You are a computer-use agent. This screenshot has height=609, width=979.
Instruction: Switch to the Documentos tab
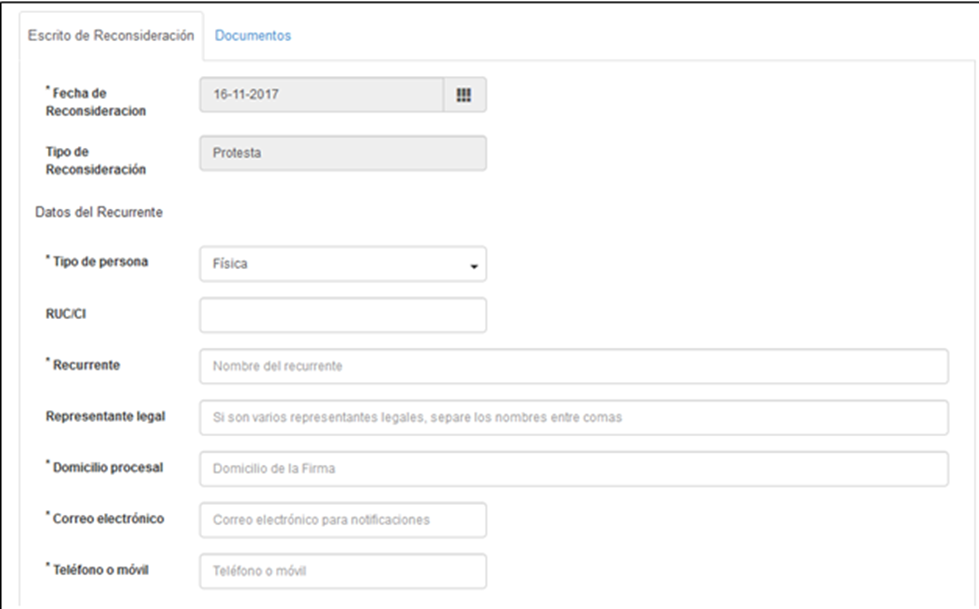(x=253, y=36)
